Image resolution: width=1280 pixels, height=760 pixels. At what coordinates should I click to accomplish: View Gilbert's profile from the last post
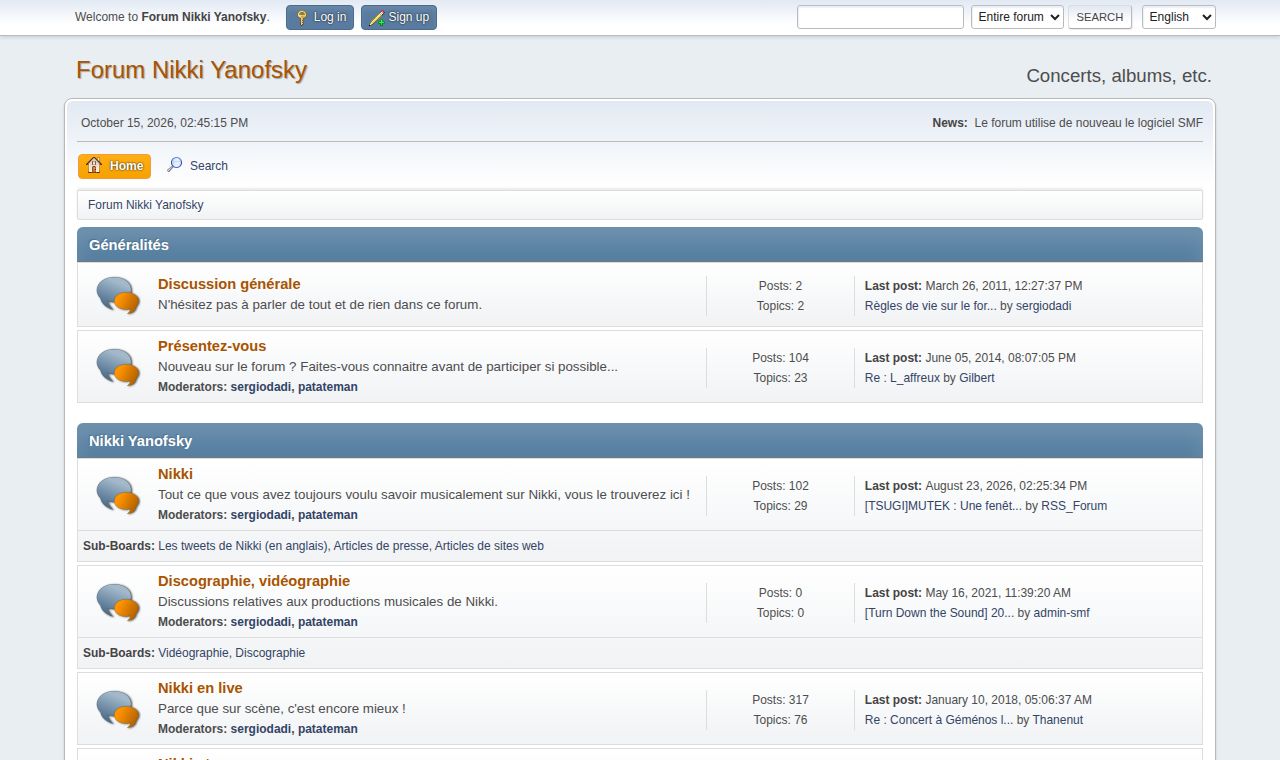(977, 378)
